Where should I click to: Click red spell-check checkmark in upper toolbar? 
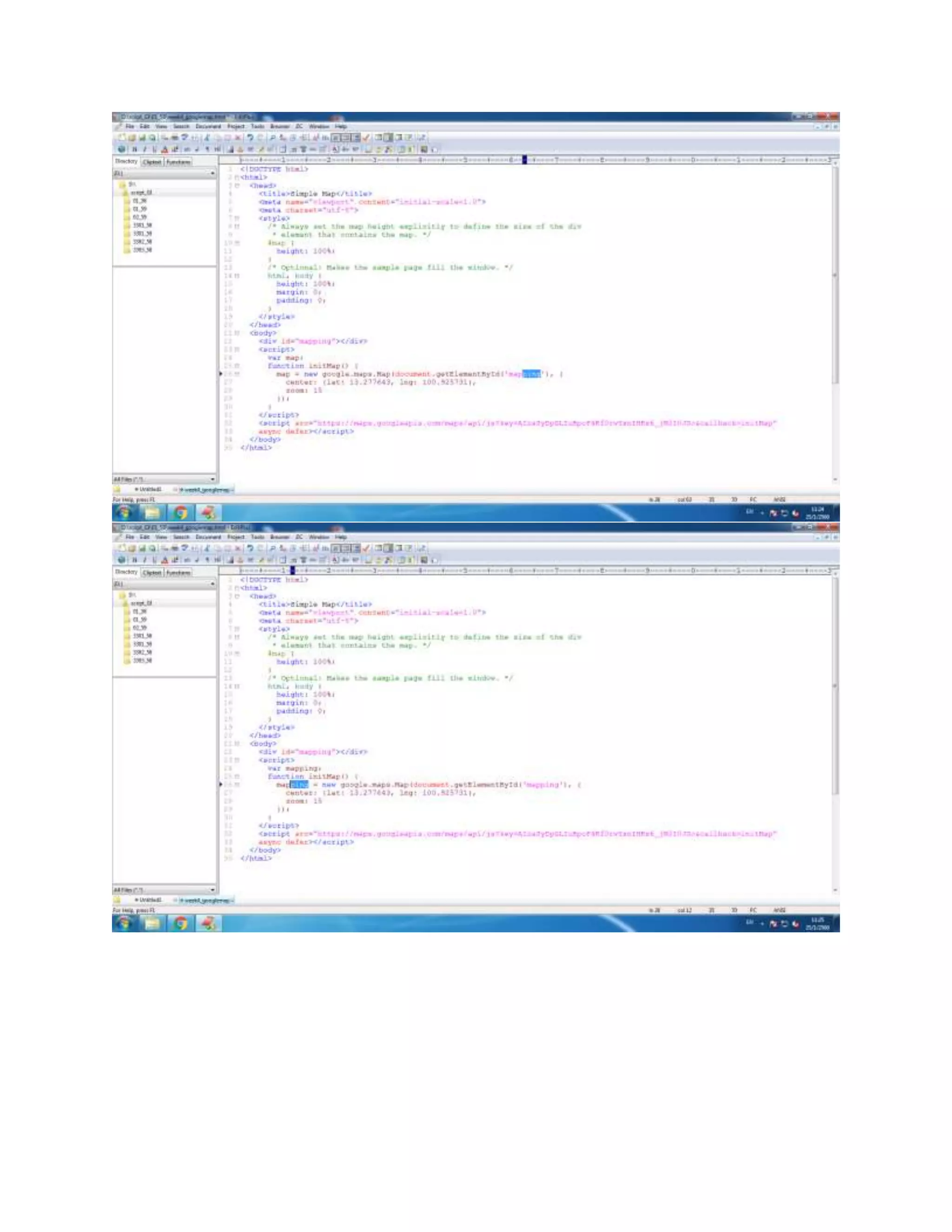[367, 137]
